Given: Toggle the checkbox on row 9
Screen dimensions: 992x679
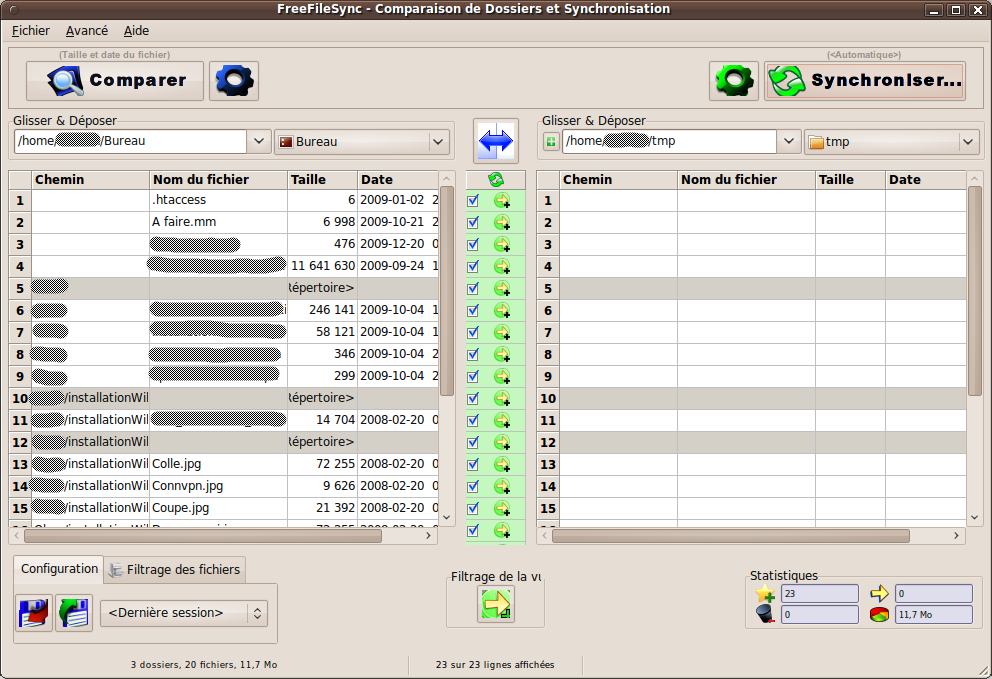Looking at the screenshot, I should pos(473,377).
